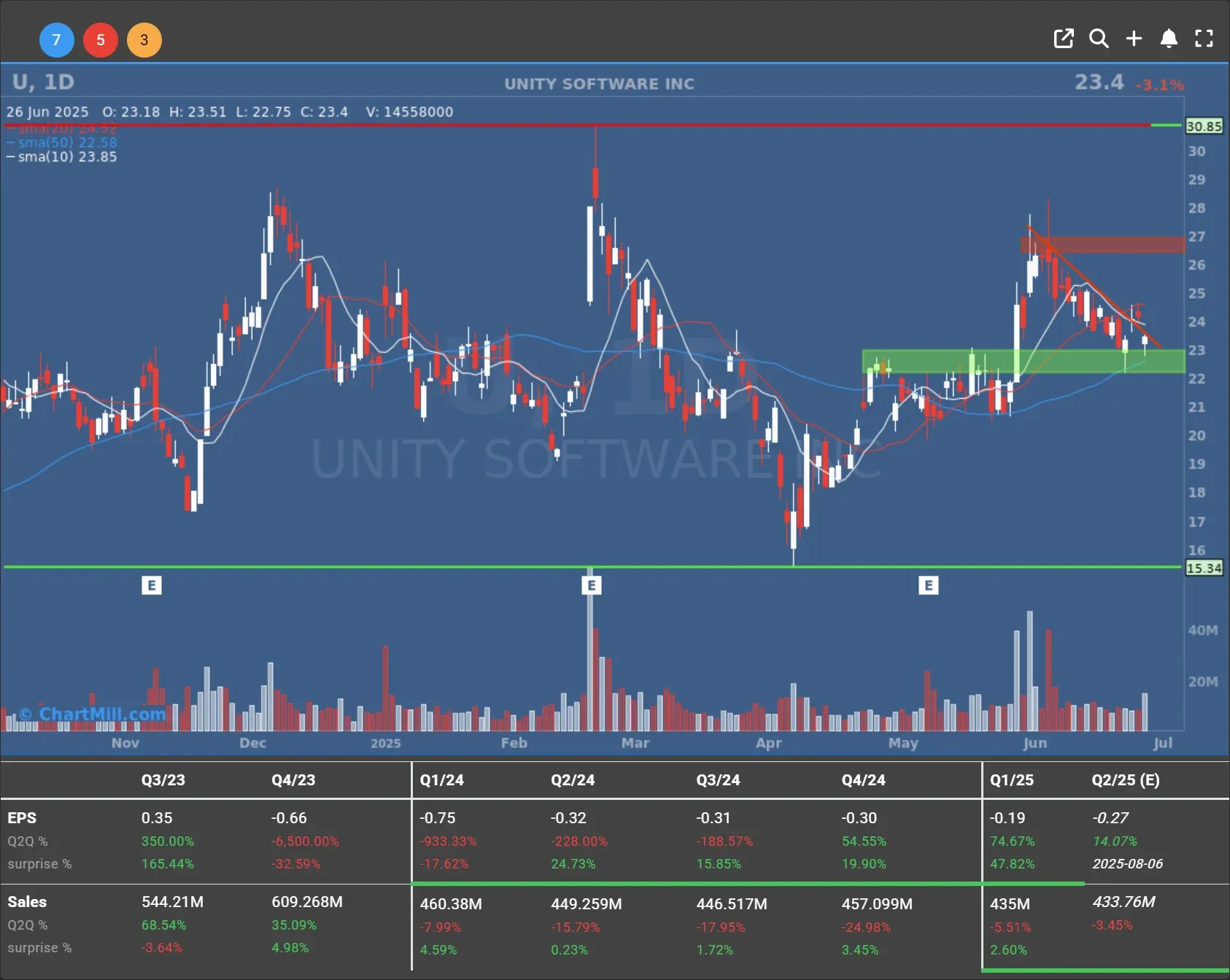Click the -24.98% sales Q2Q change
The width and height of the screenshot is (1230, 980).
click(x=866, y=927)
